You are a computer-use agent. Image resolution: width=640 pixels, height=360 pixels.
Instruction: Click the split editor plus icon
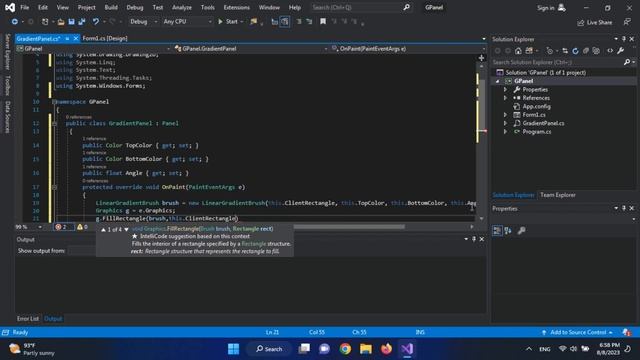[481, 58]
